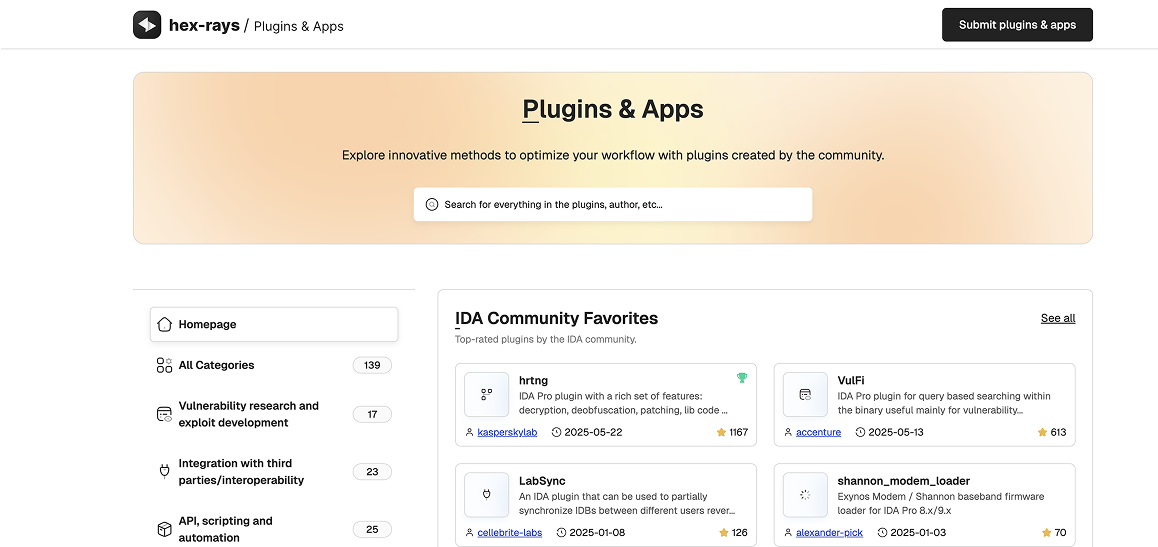Click the Vulnerability research category icon
The width and height of the screenshot is (1158, 547).
click(x=165, y=414)
